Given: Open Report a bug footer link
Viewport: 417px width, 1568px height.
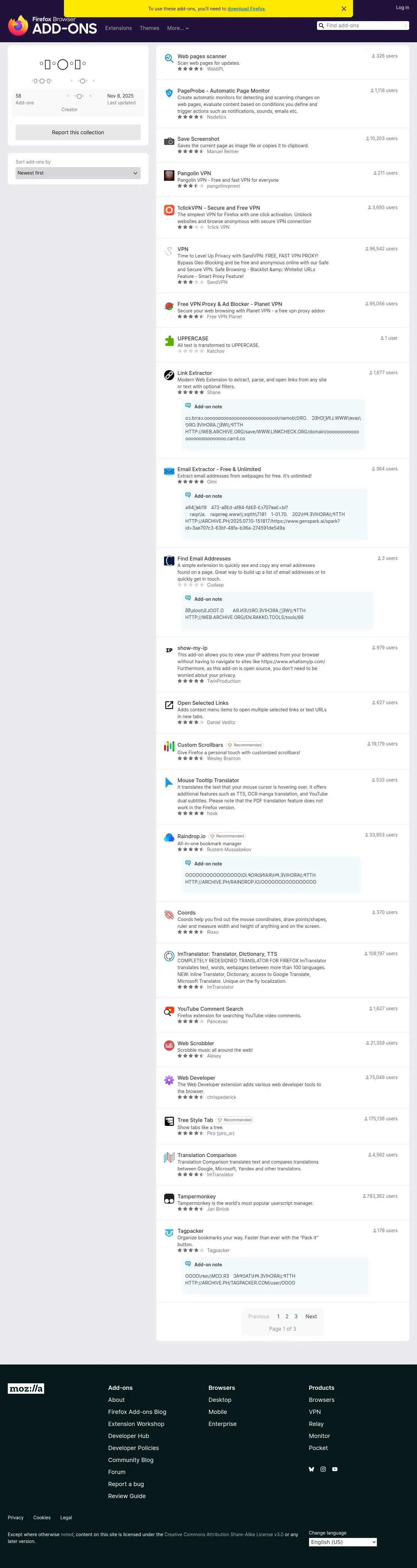Looking at the screenshot, I should tap(126, 1484).
